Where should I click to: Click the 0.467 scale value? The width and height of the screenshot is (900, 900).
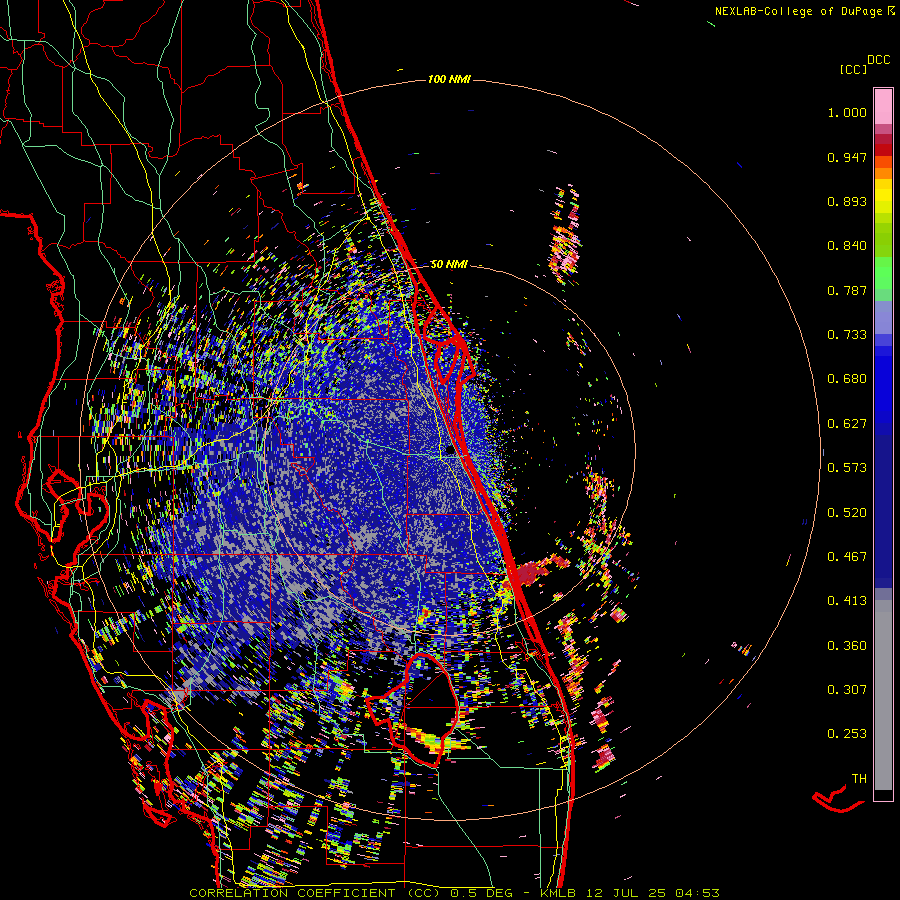[x=847, y=557]
